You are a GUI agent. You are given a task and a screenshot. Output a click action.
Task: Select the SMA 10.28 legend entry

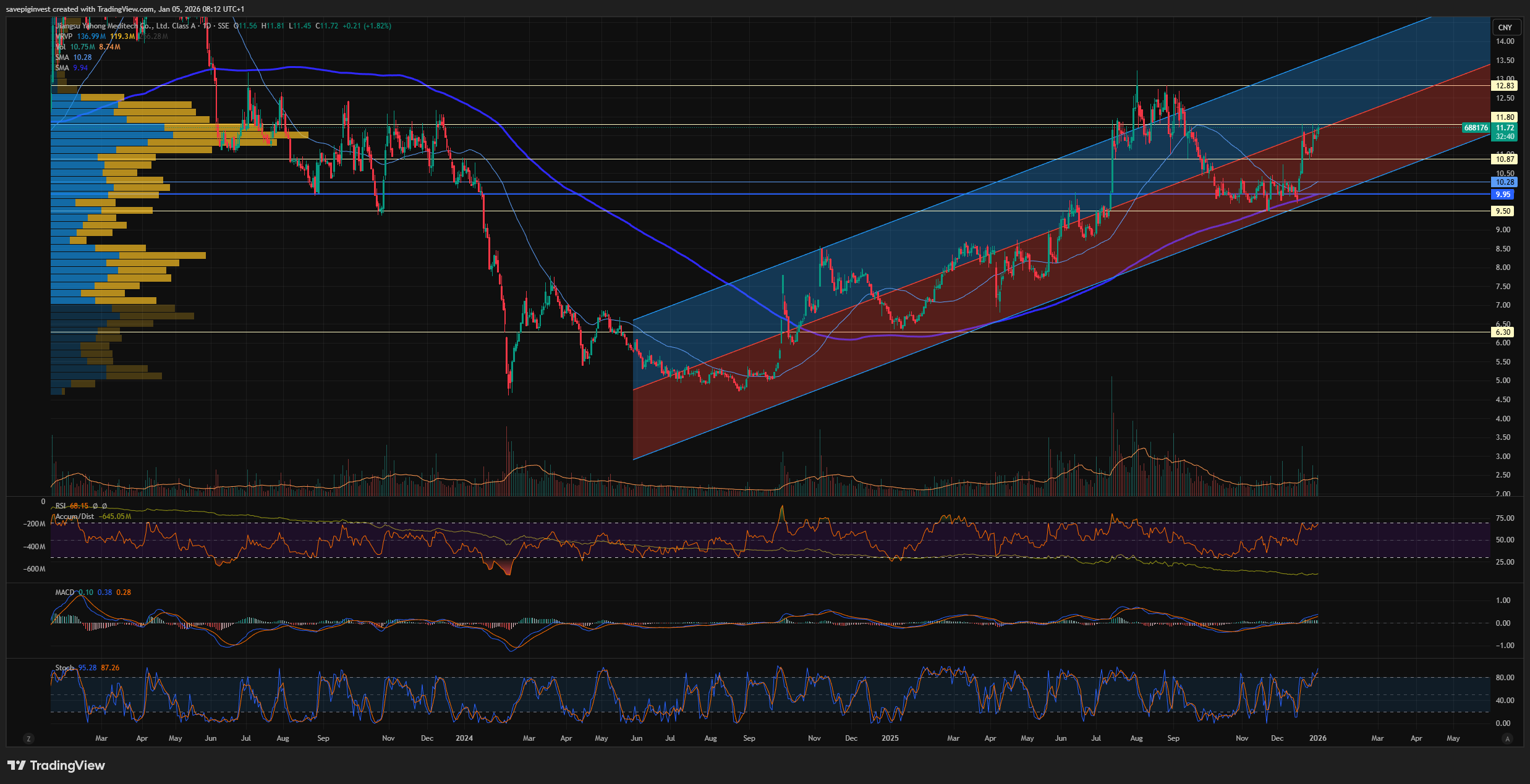point(73,57)
